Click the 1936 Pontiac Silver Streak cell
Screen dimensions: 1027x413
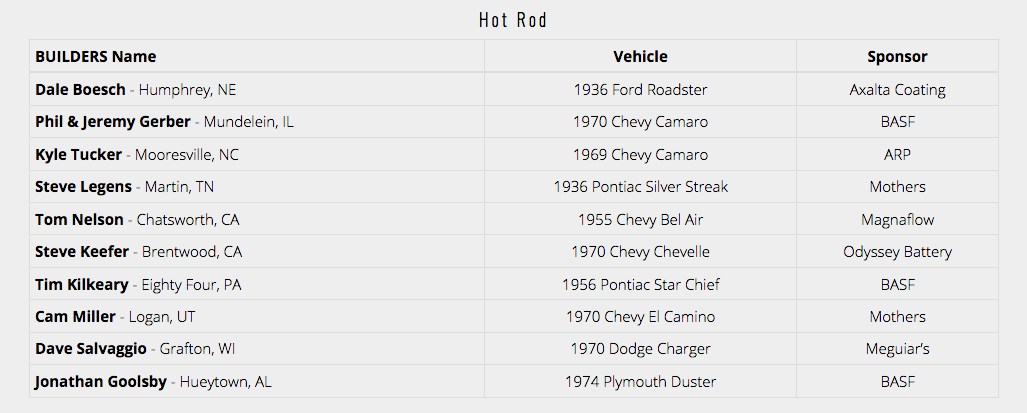(x=640, y=187)
